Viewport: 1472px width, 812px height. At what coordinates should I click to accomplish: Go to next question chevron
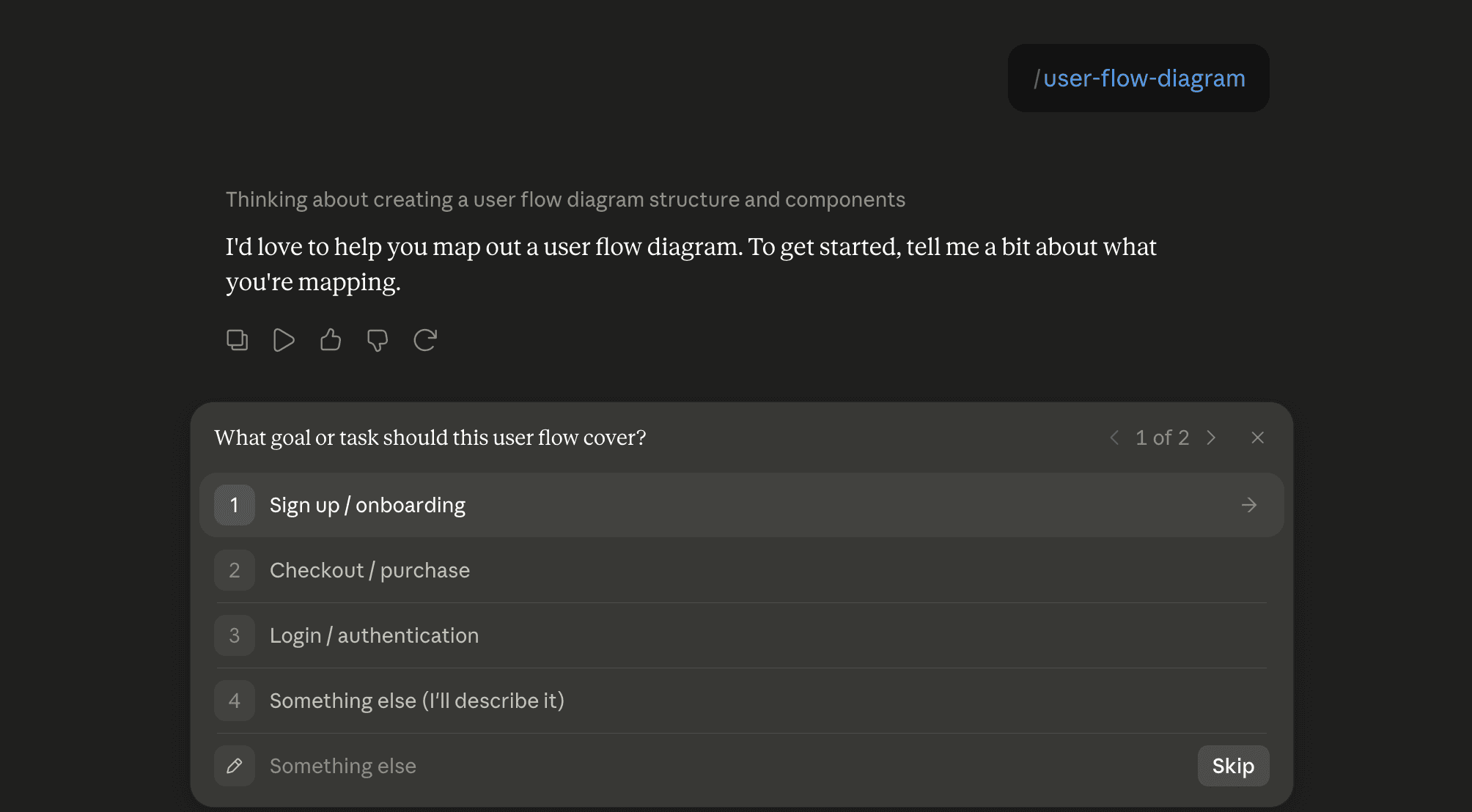click(1211, 438)
